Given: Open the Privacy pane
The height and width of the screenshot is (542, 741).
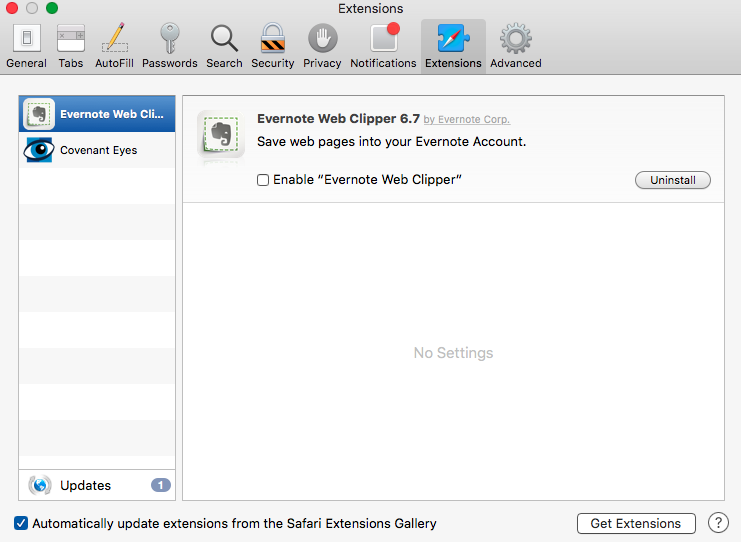Looking at the screenshot, I should coord(322,46).
